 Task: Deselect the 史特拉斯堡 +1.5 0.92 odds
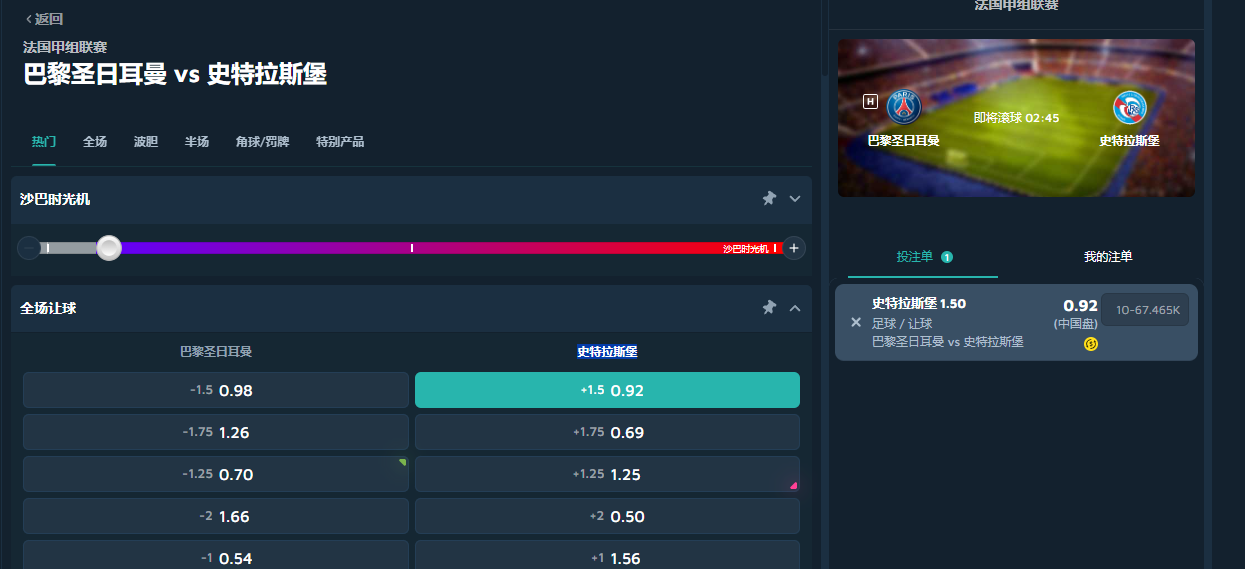coord(607,390)
